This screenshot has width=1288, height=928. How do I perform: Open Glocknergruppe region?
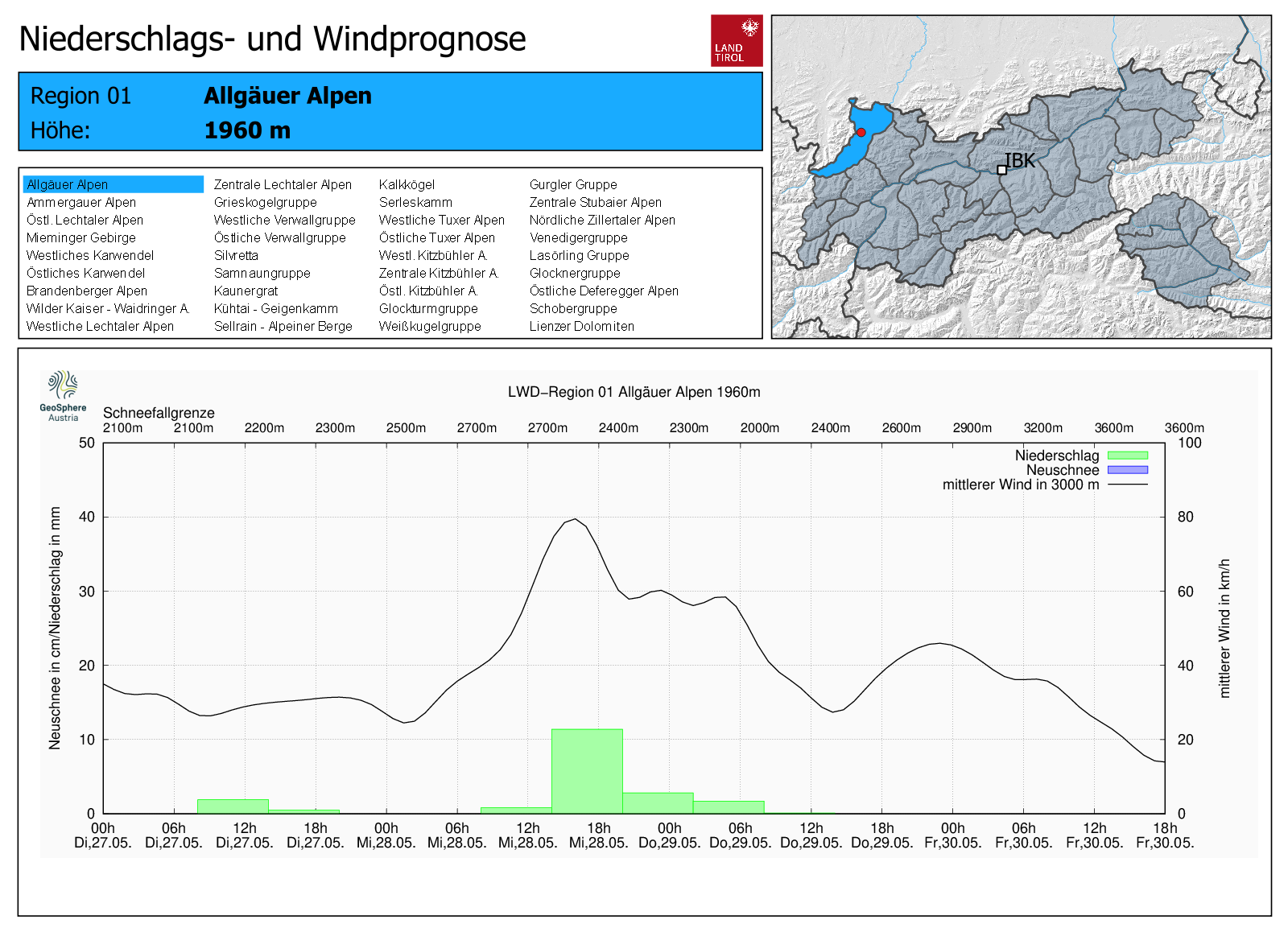click(x=575, y=273)
